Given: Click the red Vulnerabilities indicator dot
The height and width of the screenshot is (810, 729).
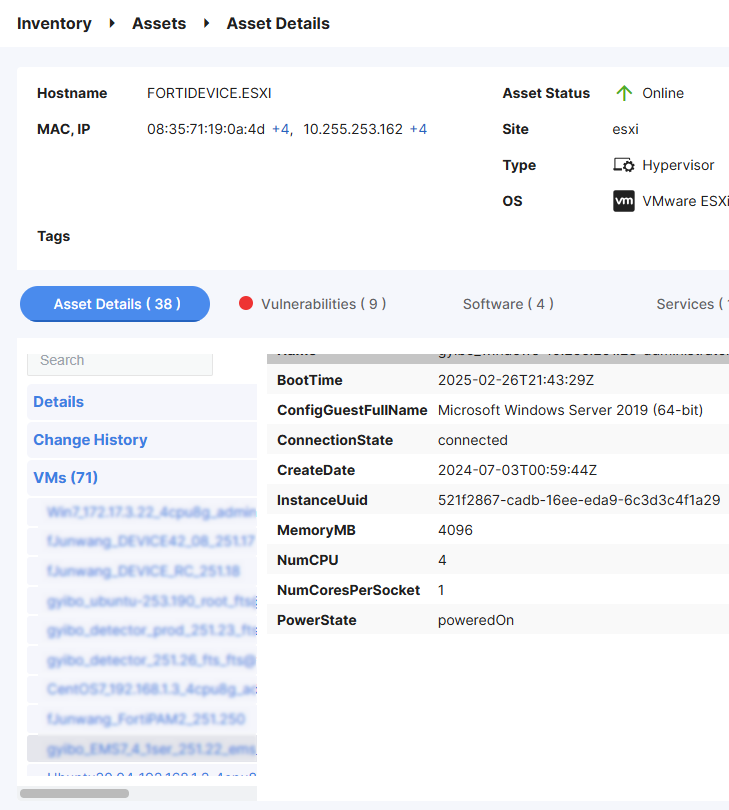Looking at the screenshot, I should [x=246, y=304].
